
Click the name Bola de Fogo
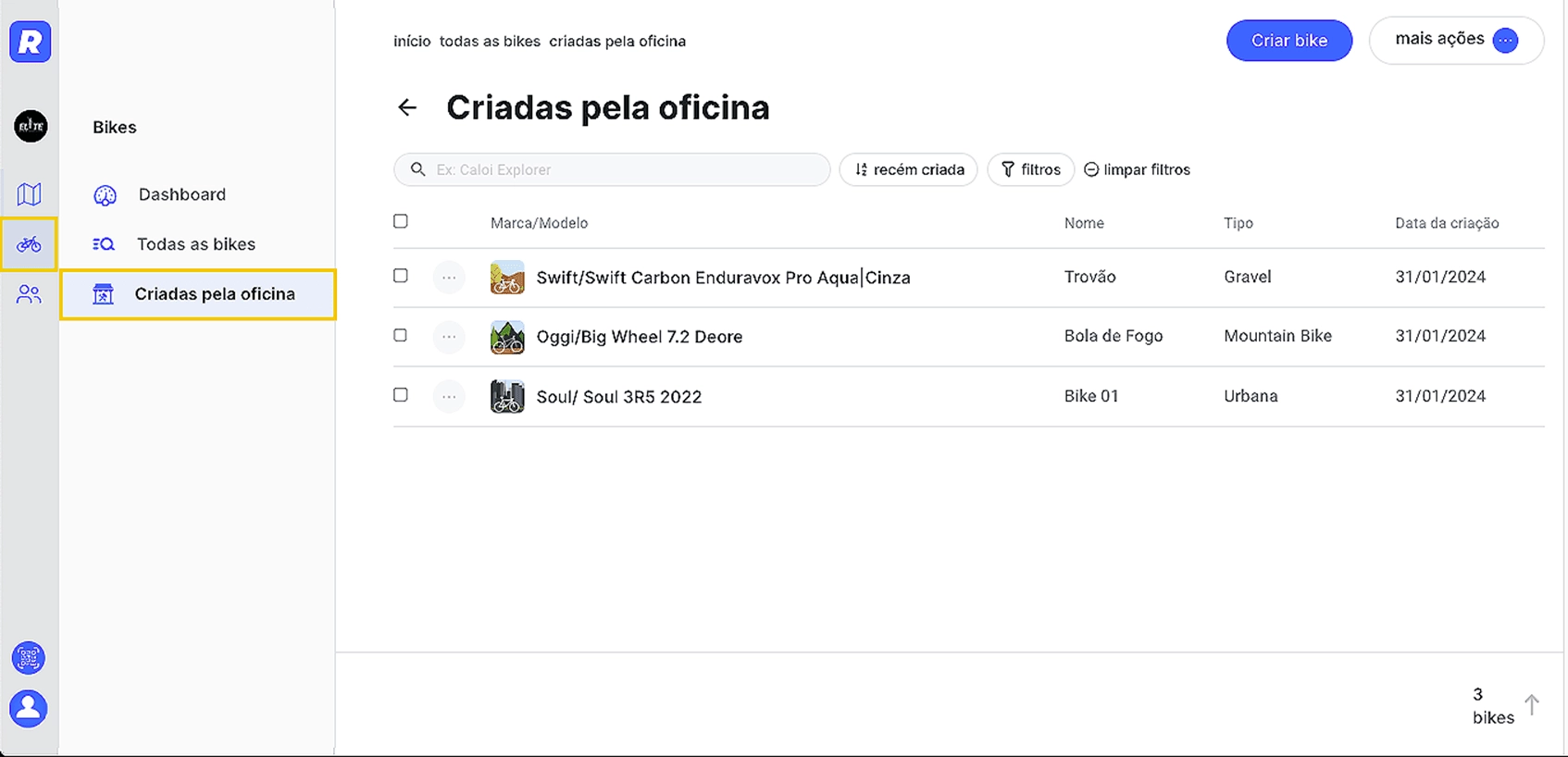[x=1114, y=336]
